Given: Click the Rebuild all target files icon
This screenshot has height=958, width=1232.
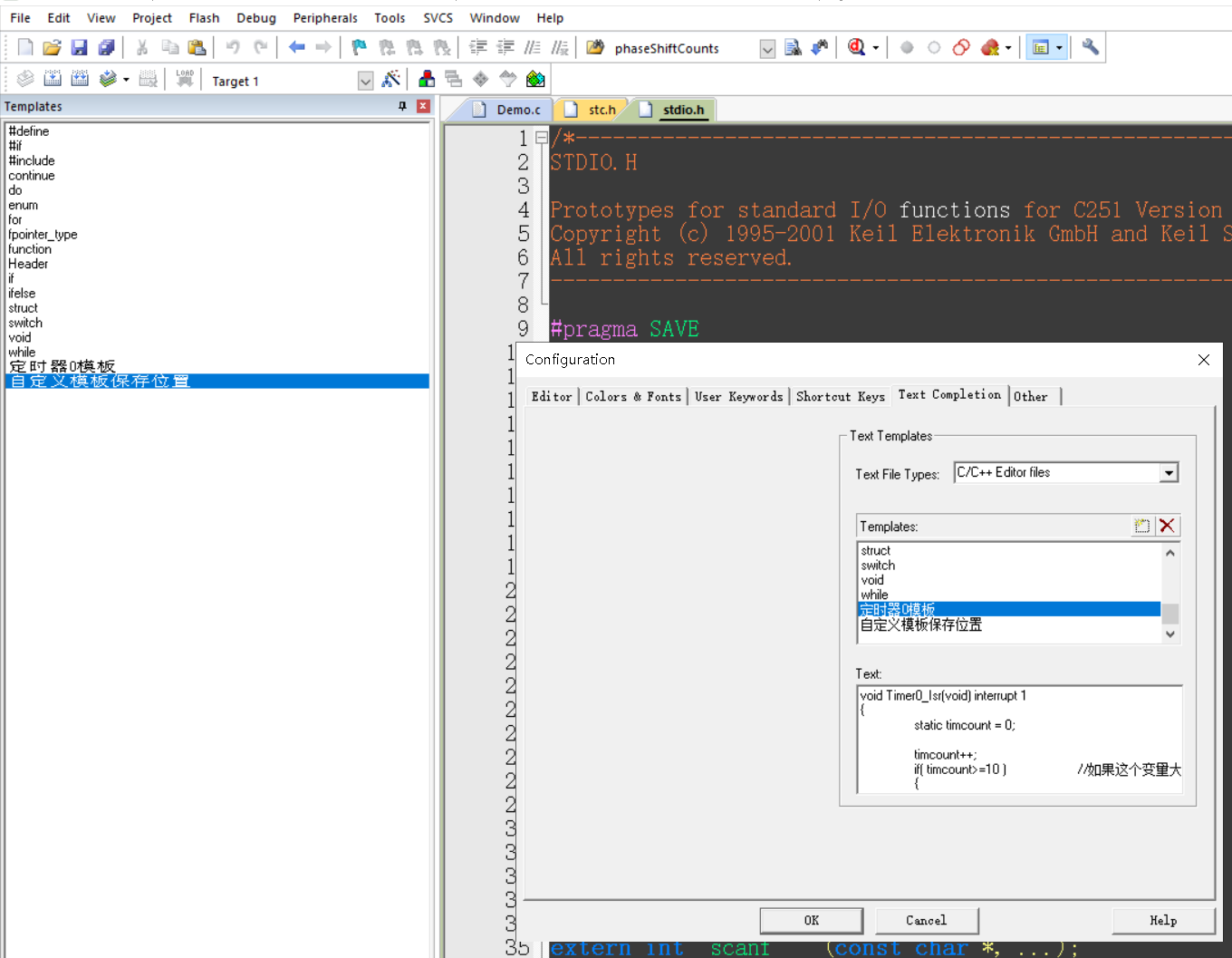Looking at the screenshot, I should click(80, 80).
